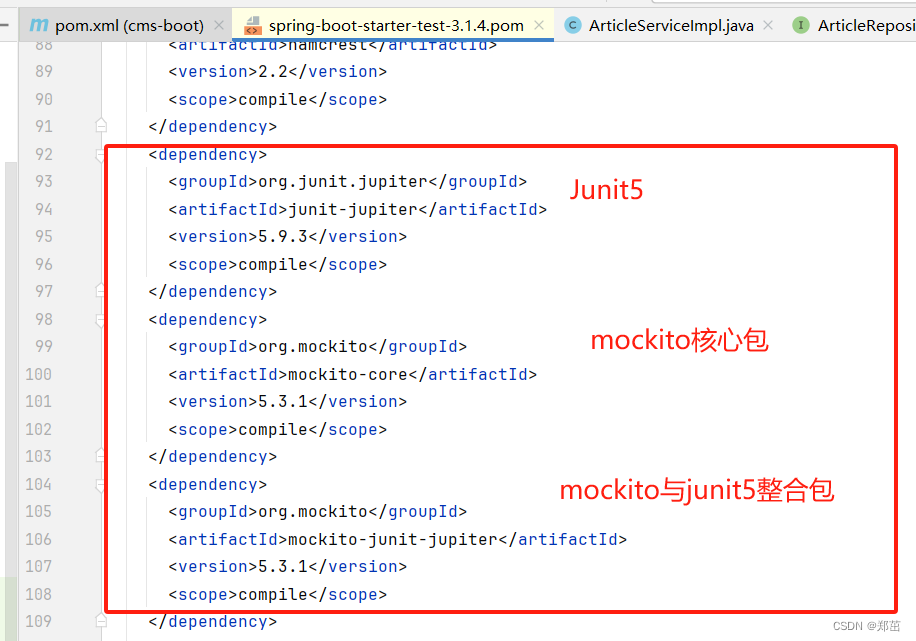Open the ArticleServiceImpl.java tab

pyautogui.click(x=669, y=25)
